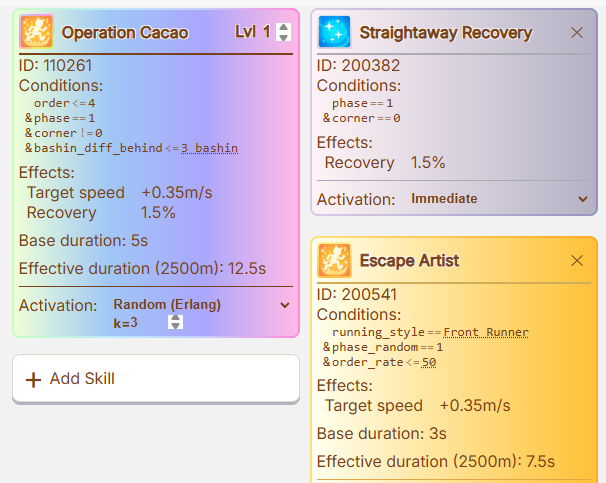Remove the Escape Artist skill card
This screenshot has width=606, height=483.
[x=577, y=261]
